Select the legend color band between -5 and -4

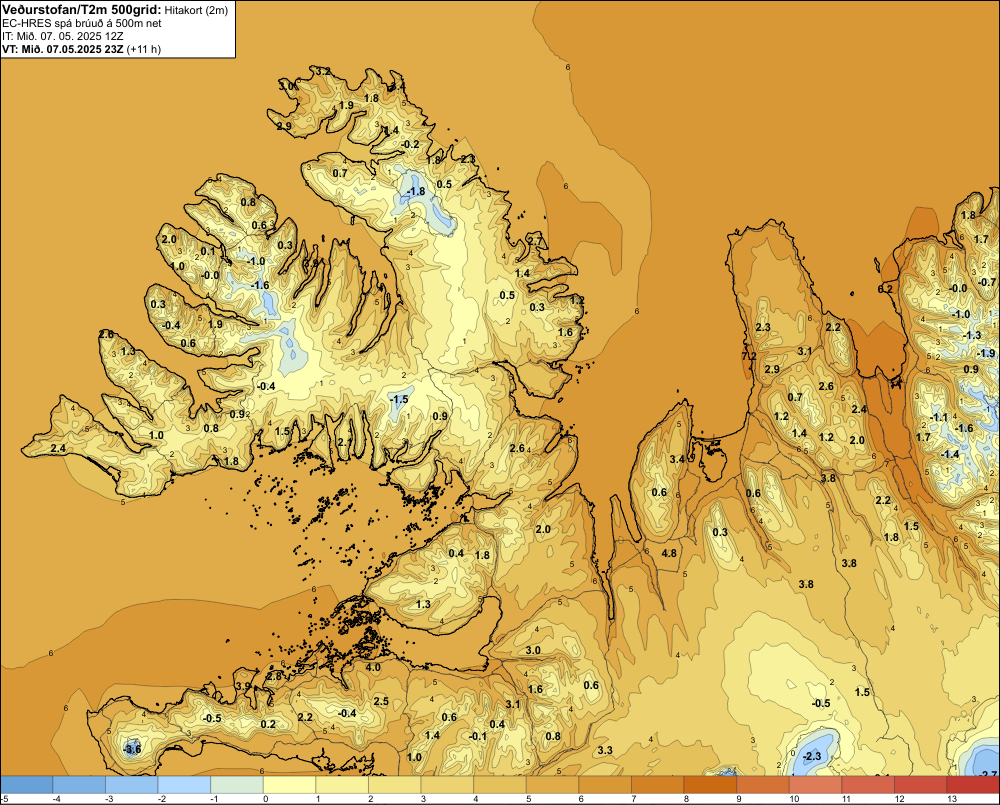pos(26,784)
